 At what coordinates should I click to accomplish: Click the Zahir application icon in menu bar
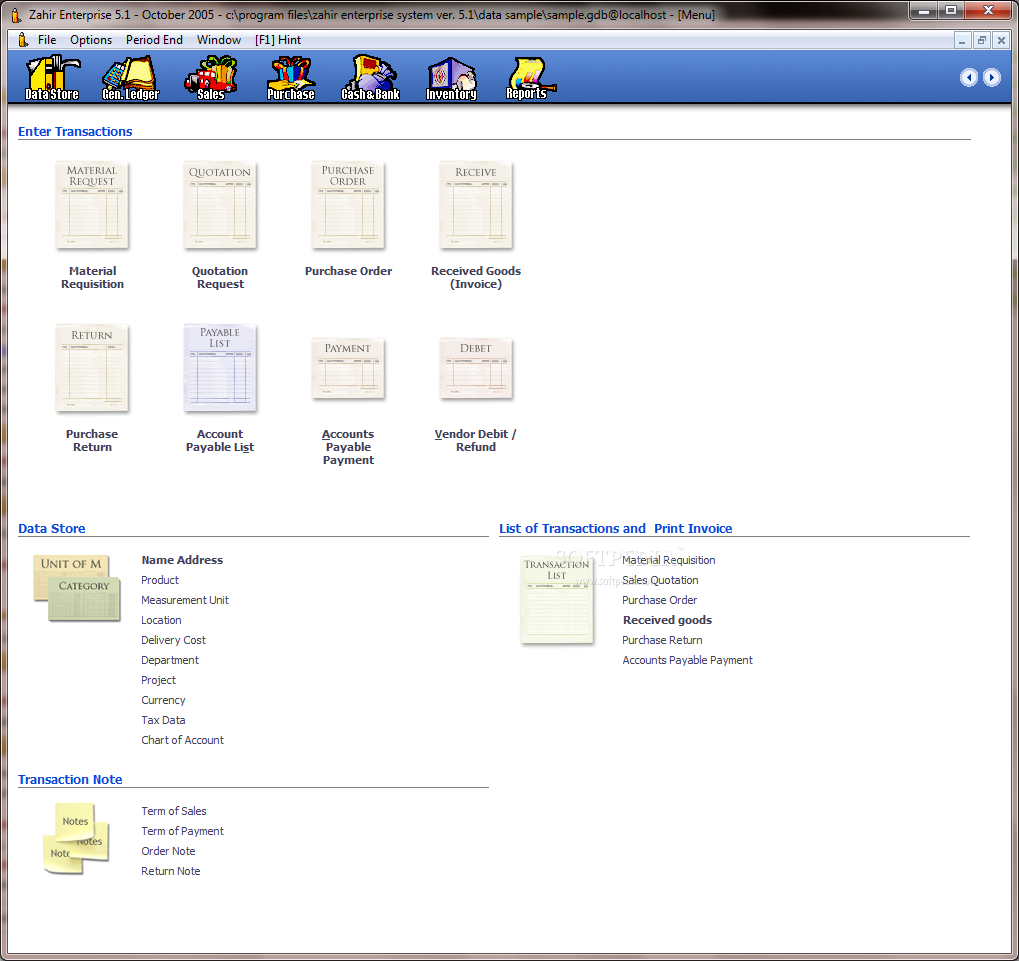(23, 40)
